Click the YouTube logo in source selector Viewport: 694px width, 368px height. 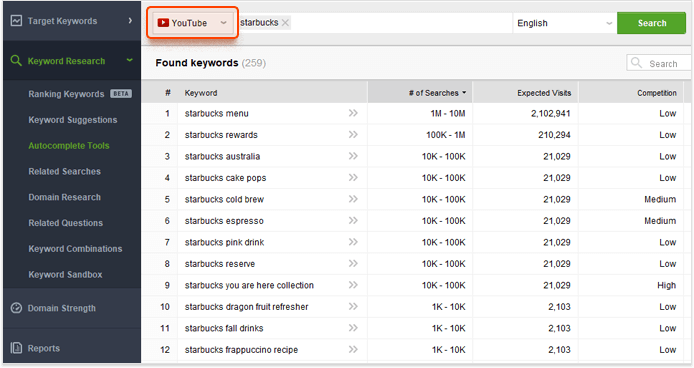pos(163,23)
